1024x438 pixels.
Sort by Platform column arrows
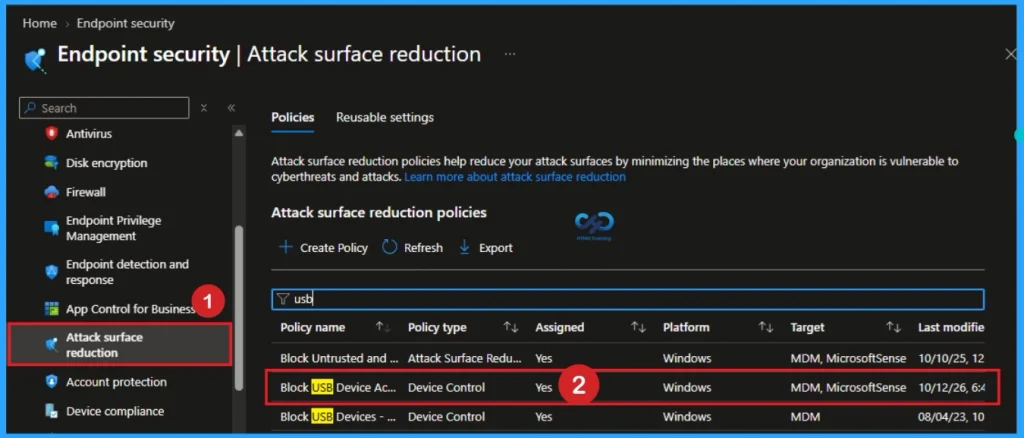(765, 328)
